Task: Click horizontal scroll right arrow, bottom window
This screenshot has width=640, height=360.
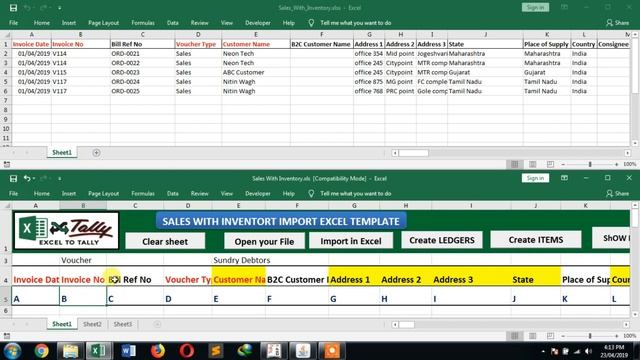Action: point(627,324)
